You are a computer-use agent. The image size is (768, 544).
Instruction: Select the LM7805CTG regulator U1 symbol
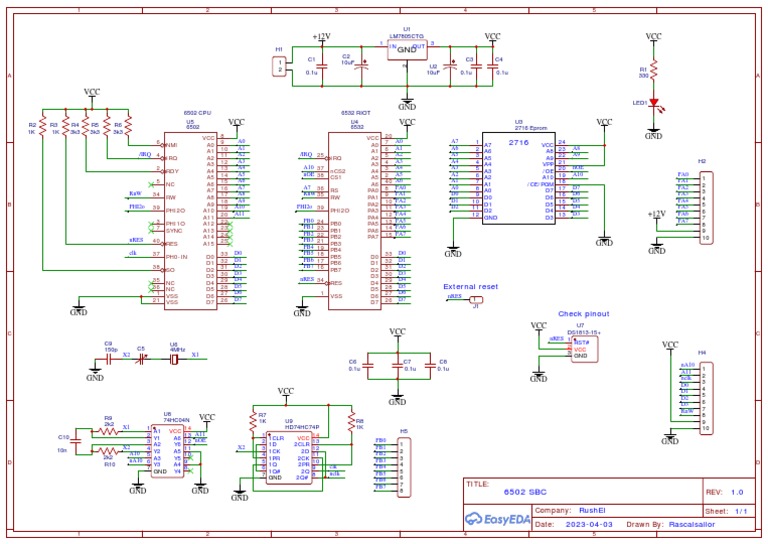(407, 50)
